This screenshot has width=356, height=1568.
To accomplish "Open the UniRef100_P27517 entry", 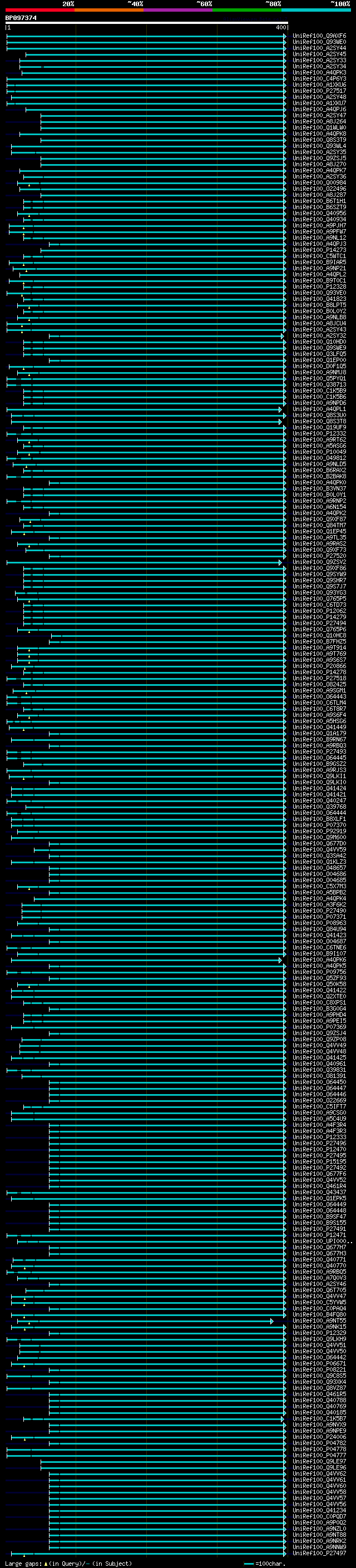I will (x=319, y=91).
